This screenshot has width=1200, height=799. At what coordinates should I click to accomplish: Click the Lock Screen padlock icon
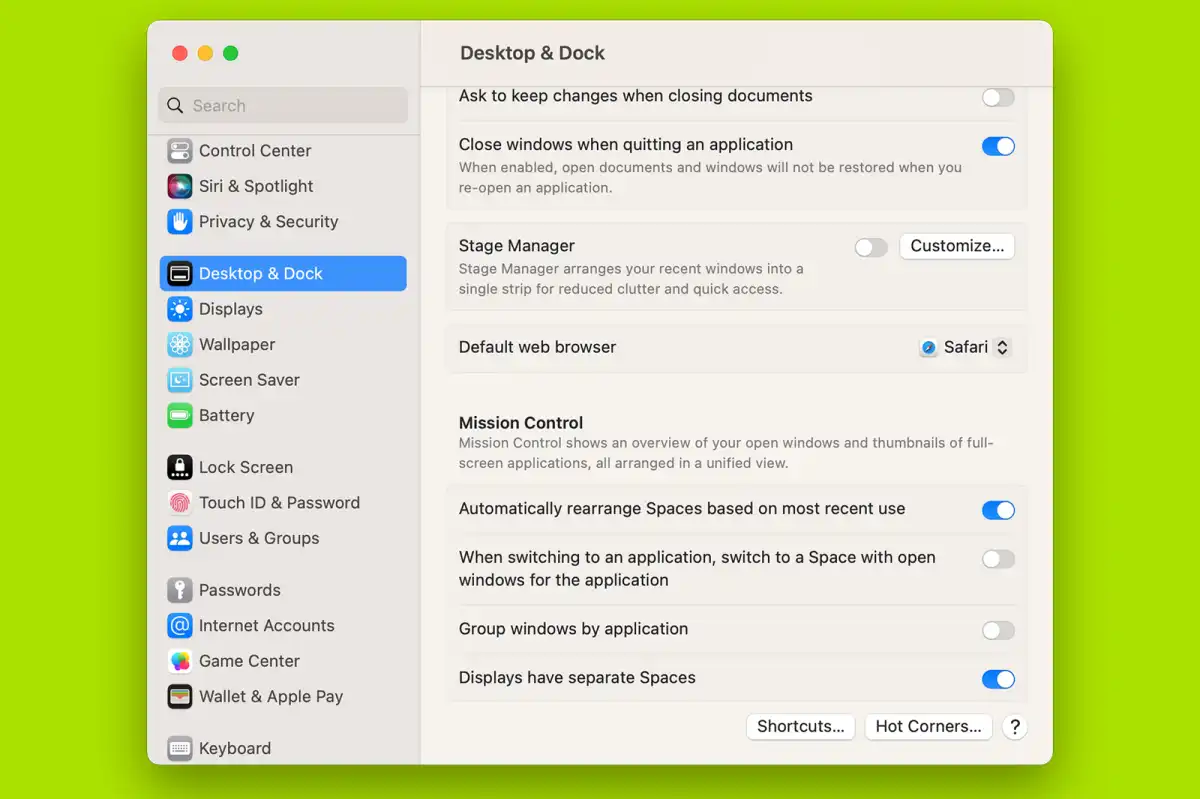[180, 467]
